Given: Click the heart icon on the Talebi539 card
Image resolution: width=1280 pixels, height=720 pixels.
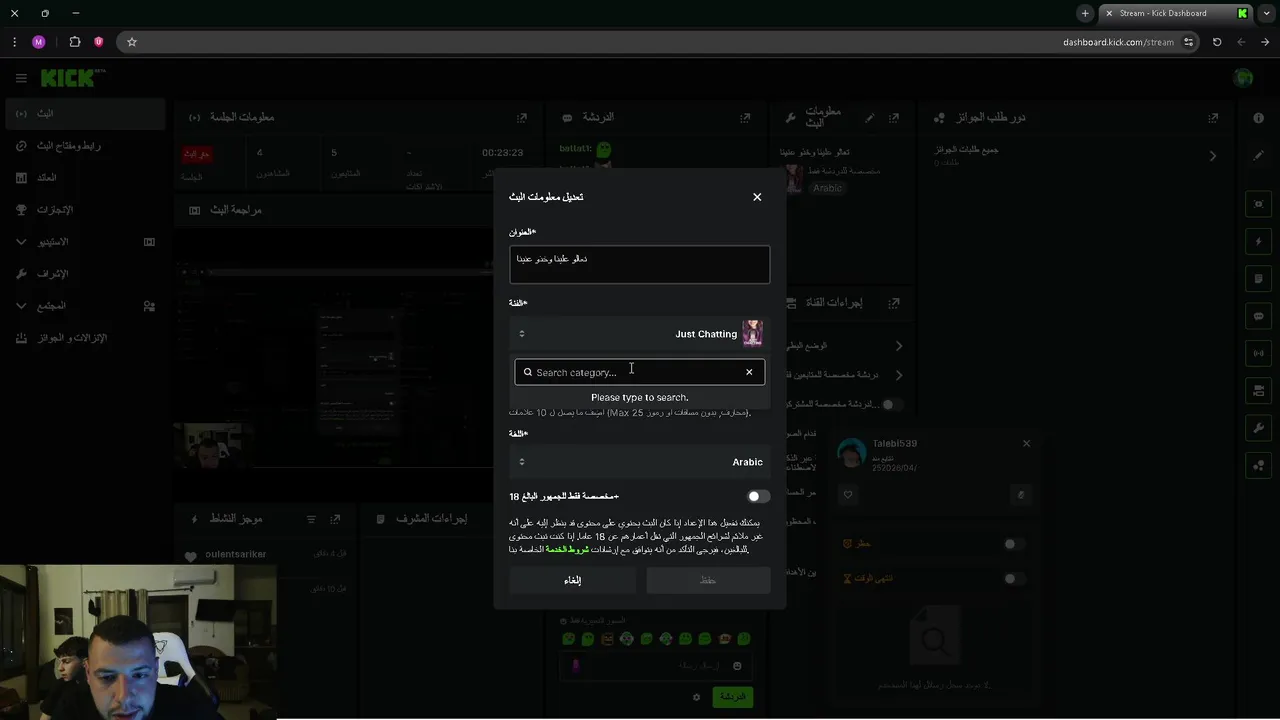Looking at the screenshot, I should [848, 494].
